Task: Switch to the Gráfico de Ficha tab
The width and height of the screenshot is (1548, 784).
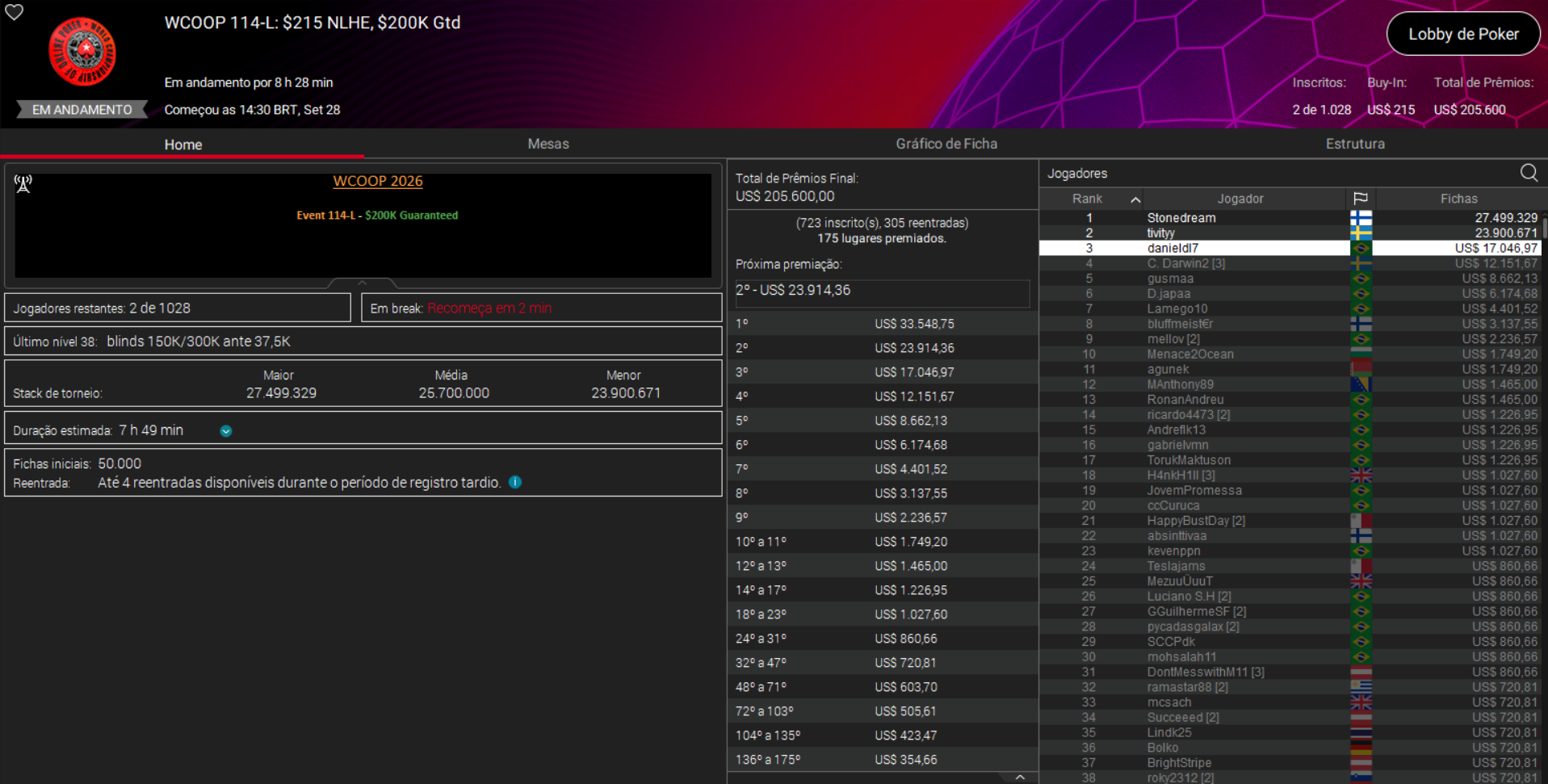Action: (x=946, y=144)
